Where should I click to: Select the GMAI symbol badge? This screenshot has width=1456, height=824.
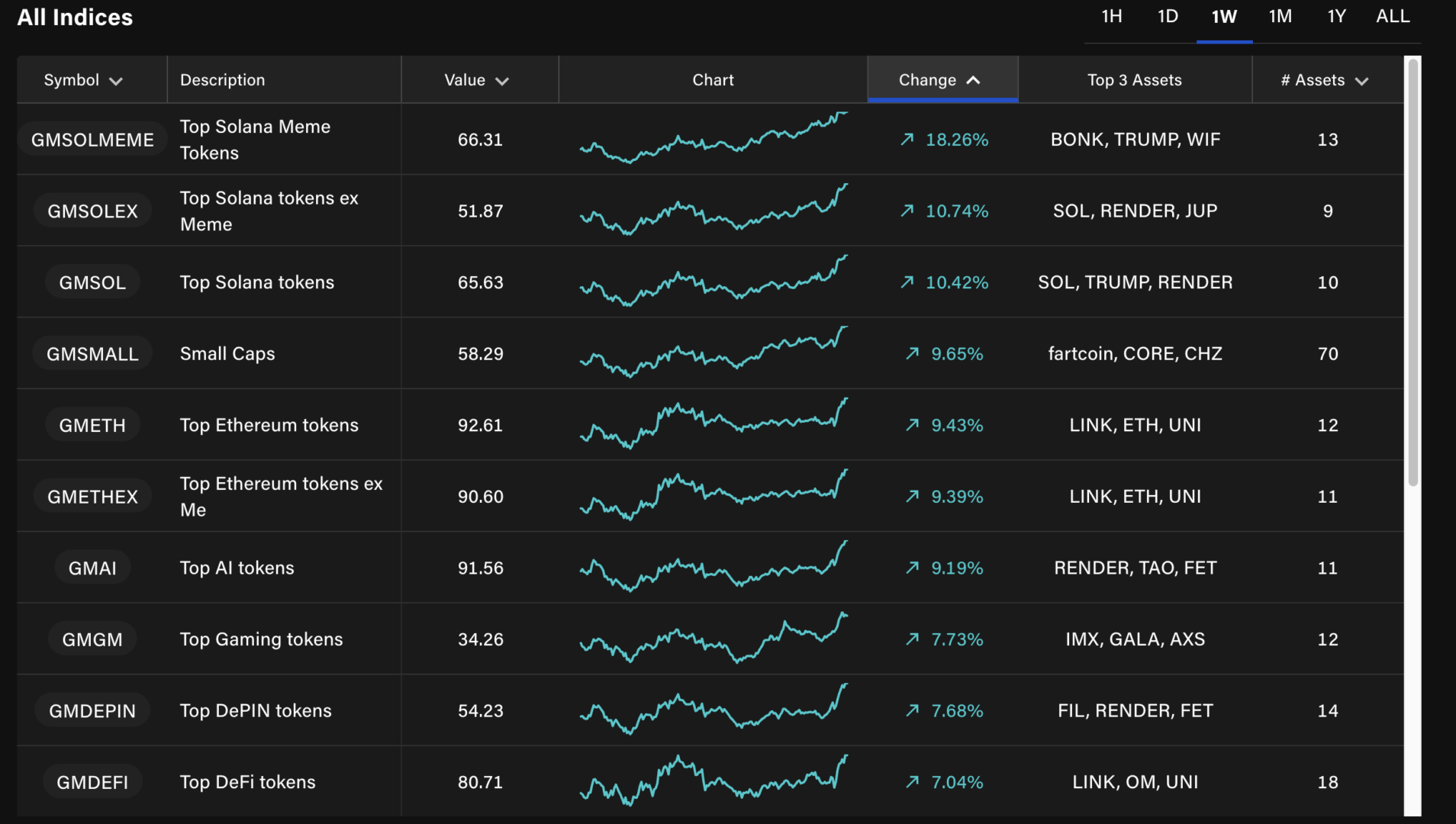pos(92,568)
